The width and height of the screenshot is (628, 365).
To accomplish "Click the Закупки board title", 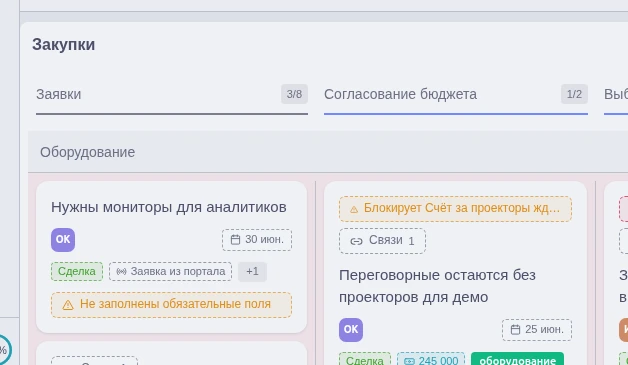I will (64, 44).
